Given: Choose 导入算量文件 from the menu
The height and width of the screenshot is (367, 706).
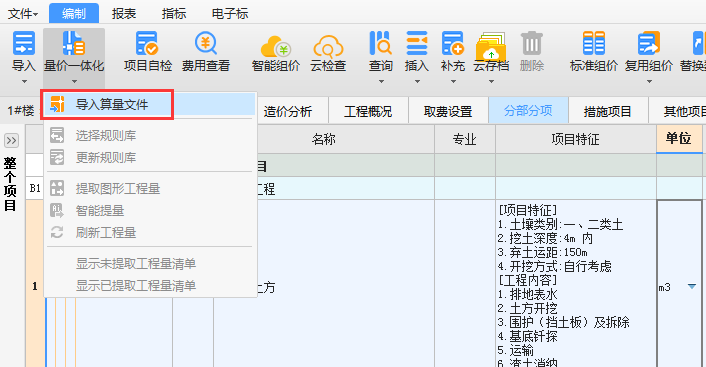Looking at the screenshot, I should [x=150, y=104].
